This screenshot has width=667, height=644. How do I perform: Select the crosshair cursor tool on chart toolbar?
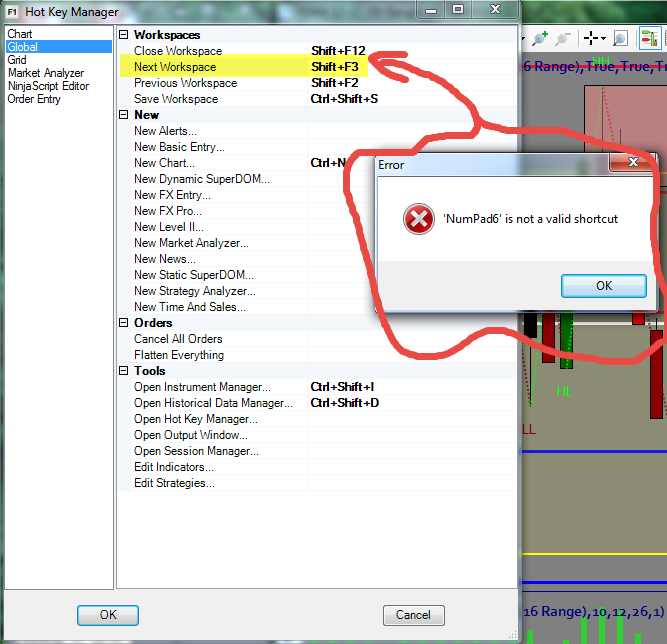[591, 38]
